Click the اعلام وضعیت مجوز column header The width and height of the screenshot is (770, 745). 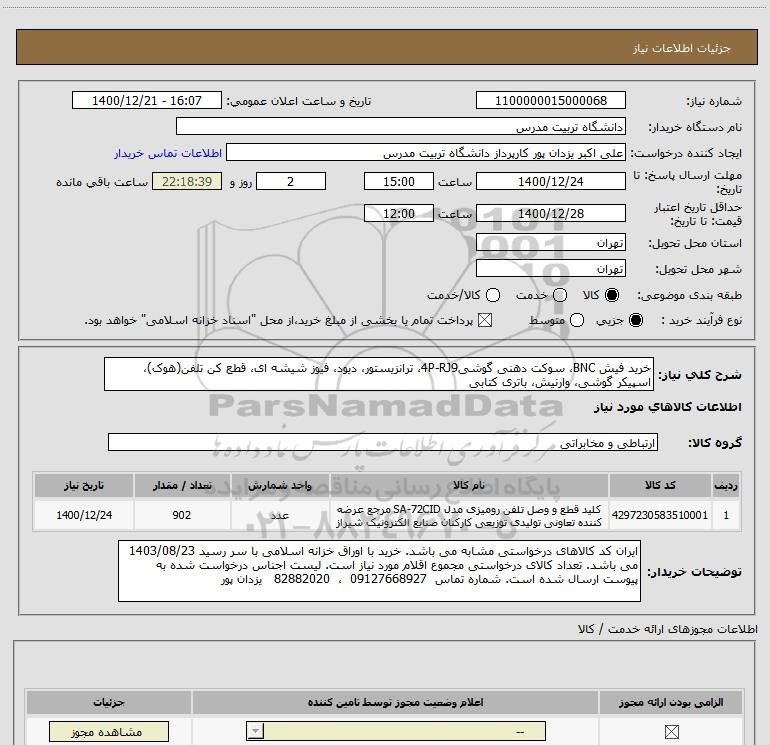pos(395,702)
